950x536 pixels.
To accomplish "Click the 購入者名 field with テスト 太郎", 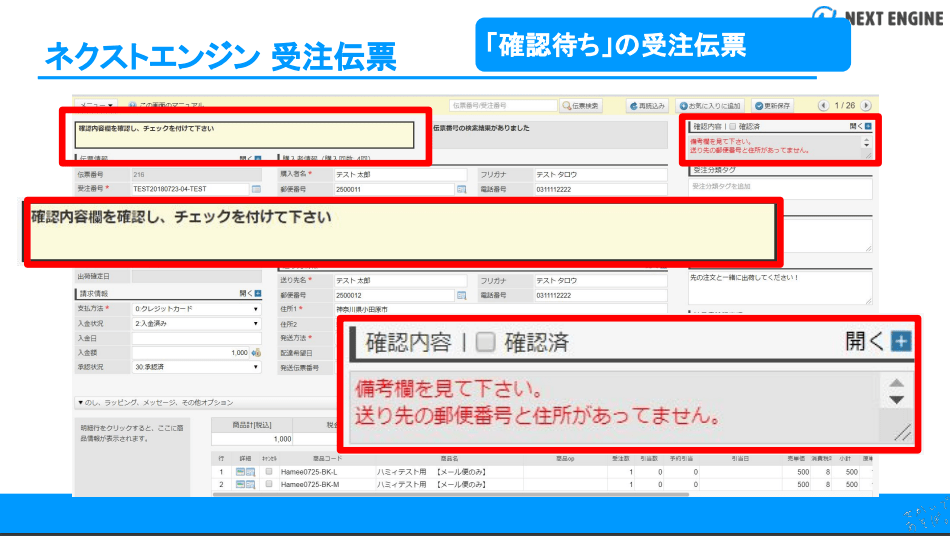I will (x=400, y=174).
